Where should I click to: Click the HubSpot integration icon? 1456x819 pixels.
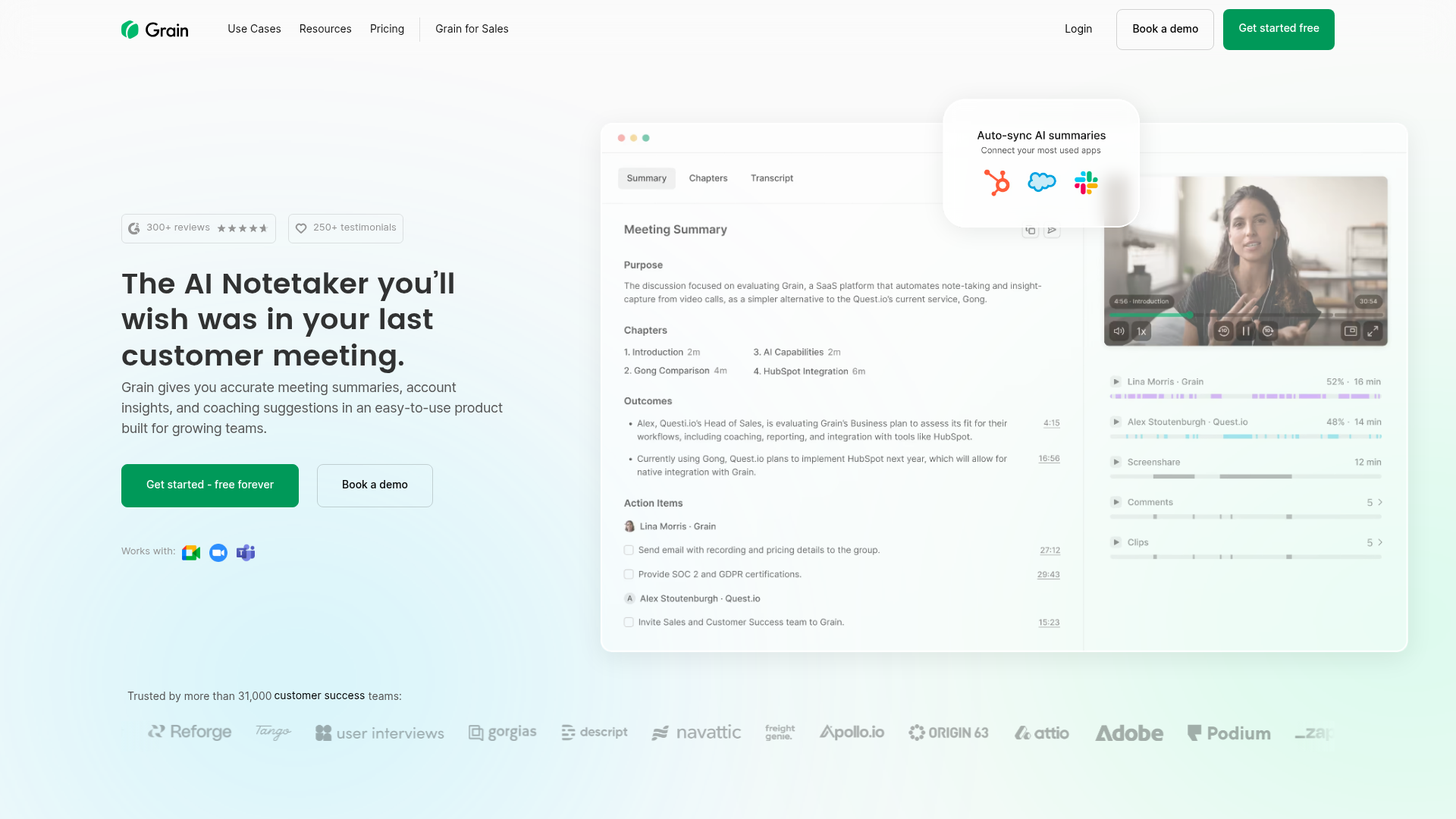(x=996, y=183)
